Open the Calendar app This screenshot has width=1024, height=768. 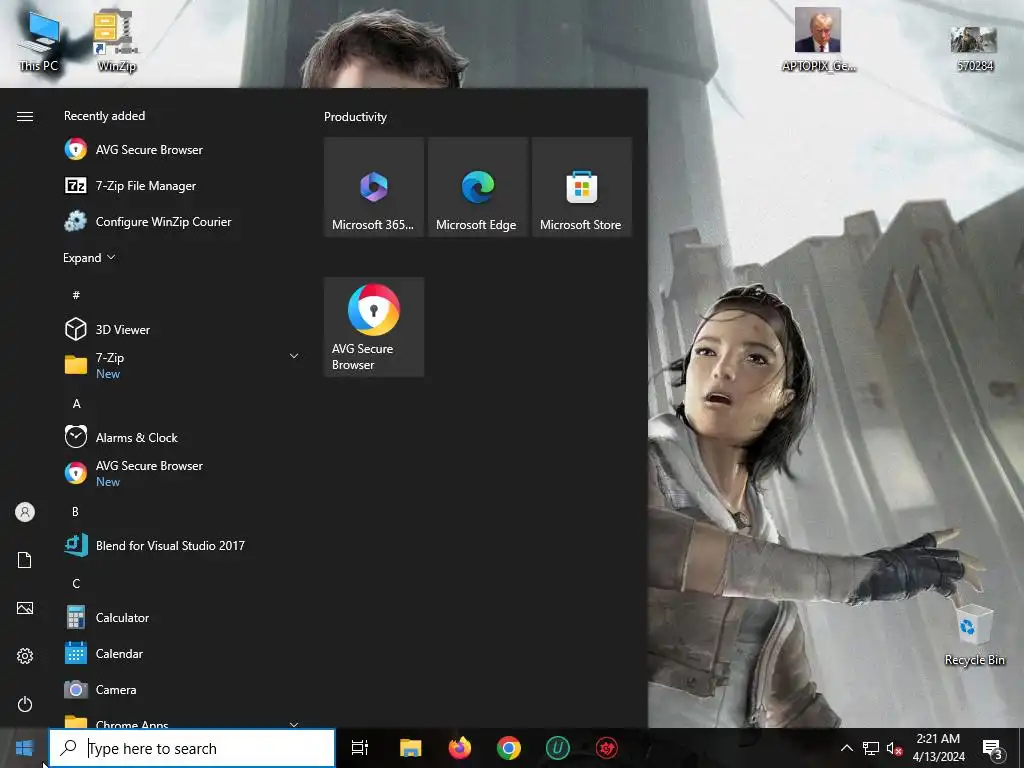[x=180, y=653]
